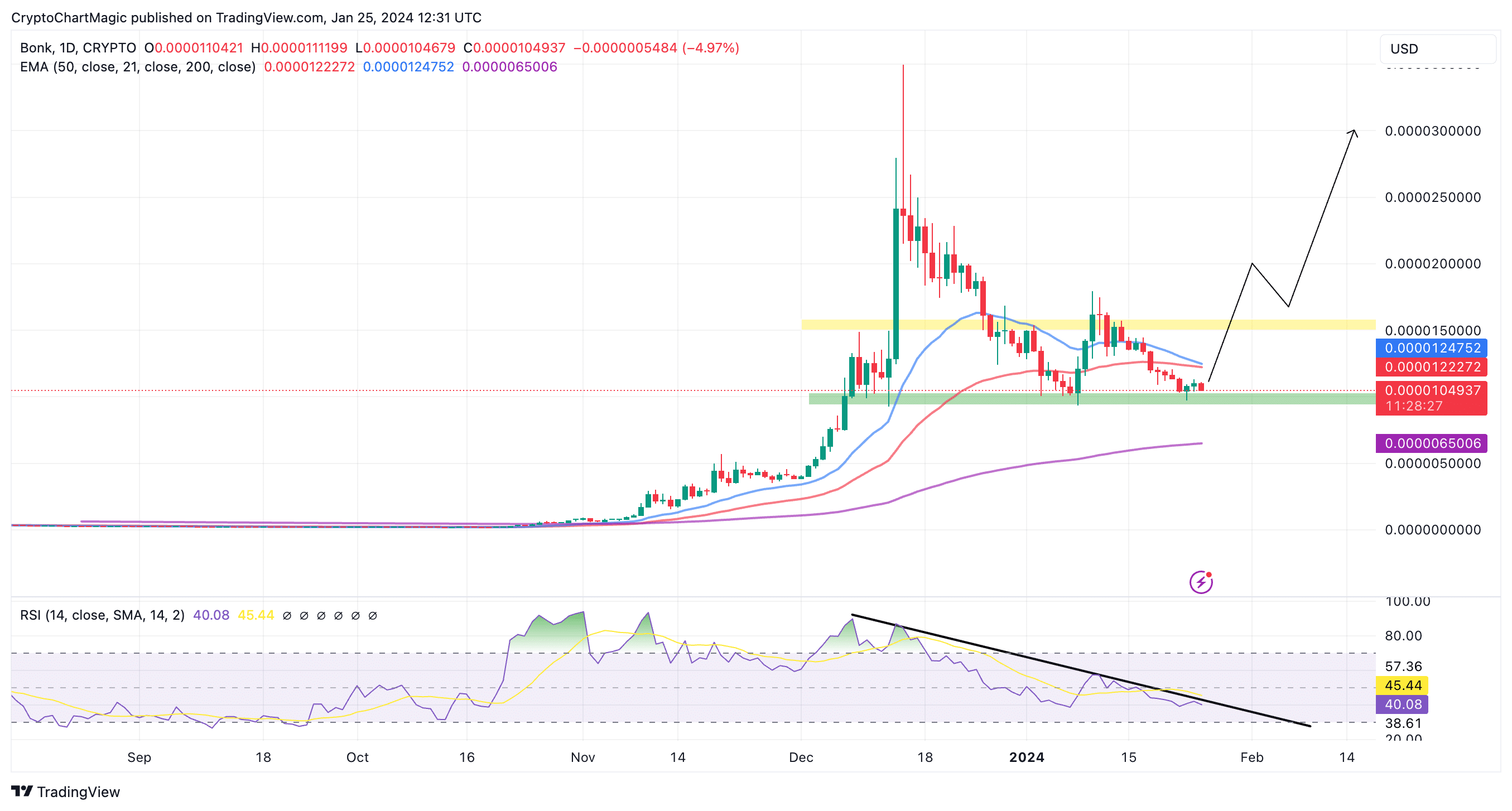Click the 0.0000000000 price scale label
Image resolution: width=1512 pixels, height=811 pixels.
click(x=1433, y=529)
